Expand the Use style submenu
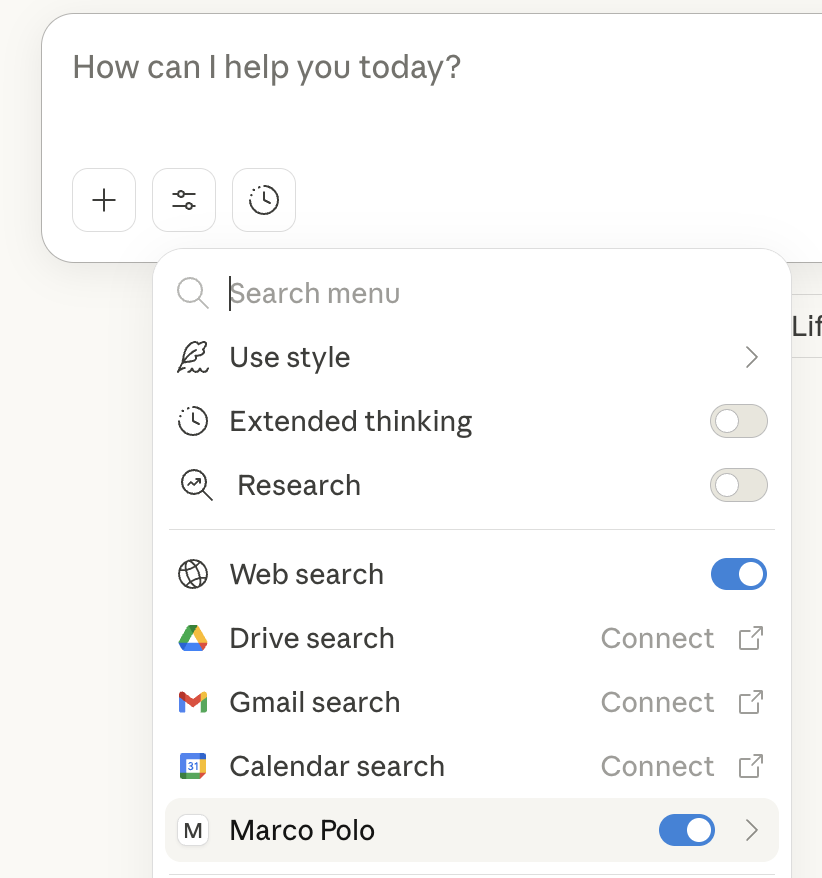 (751, 357)
